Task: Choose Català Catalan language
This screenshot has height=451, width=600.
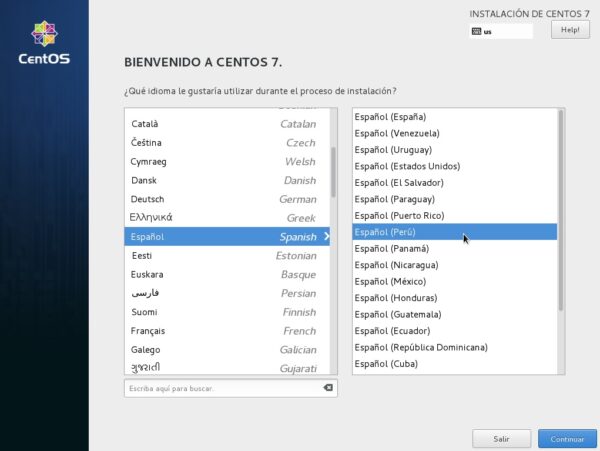Action: pyautogui.click(x=223, y=124)
